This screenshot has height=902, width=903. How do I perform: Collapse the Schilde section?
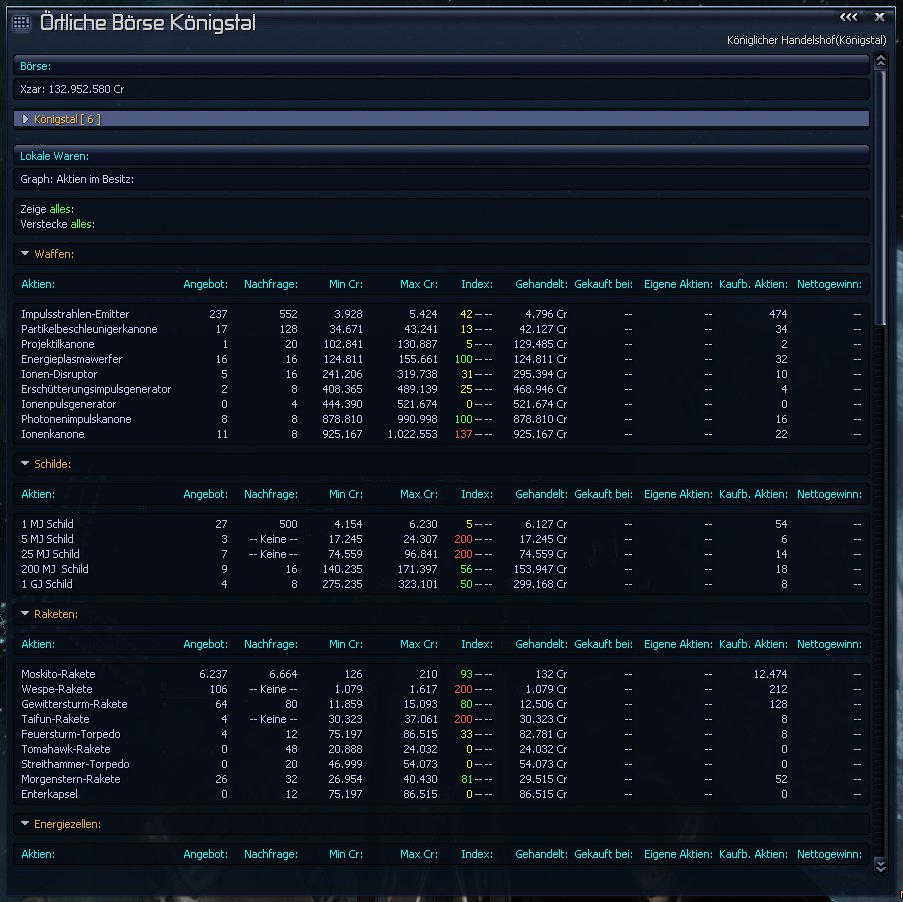coord(25,464)
